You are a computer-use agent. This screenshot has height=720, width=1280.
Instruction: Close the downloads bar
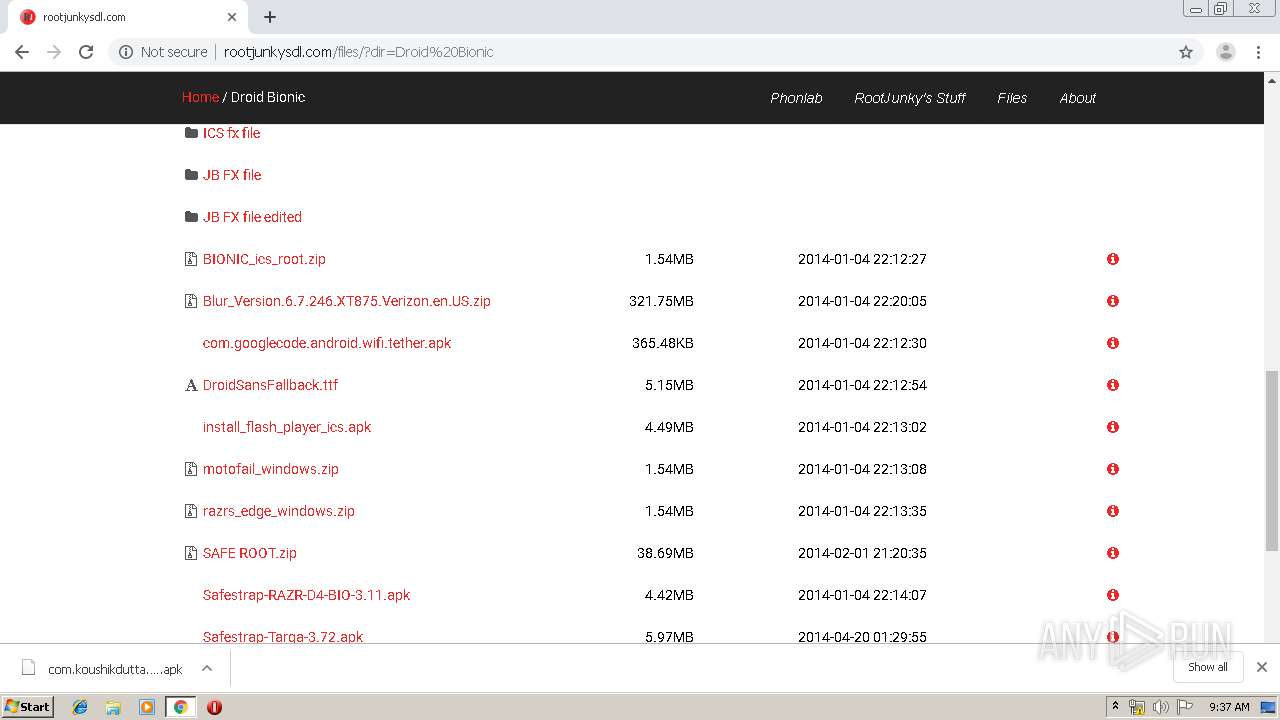click(1262, 667)
